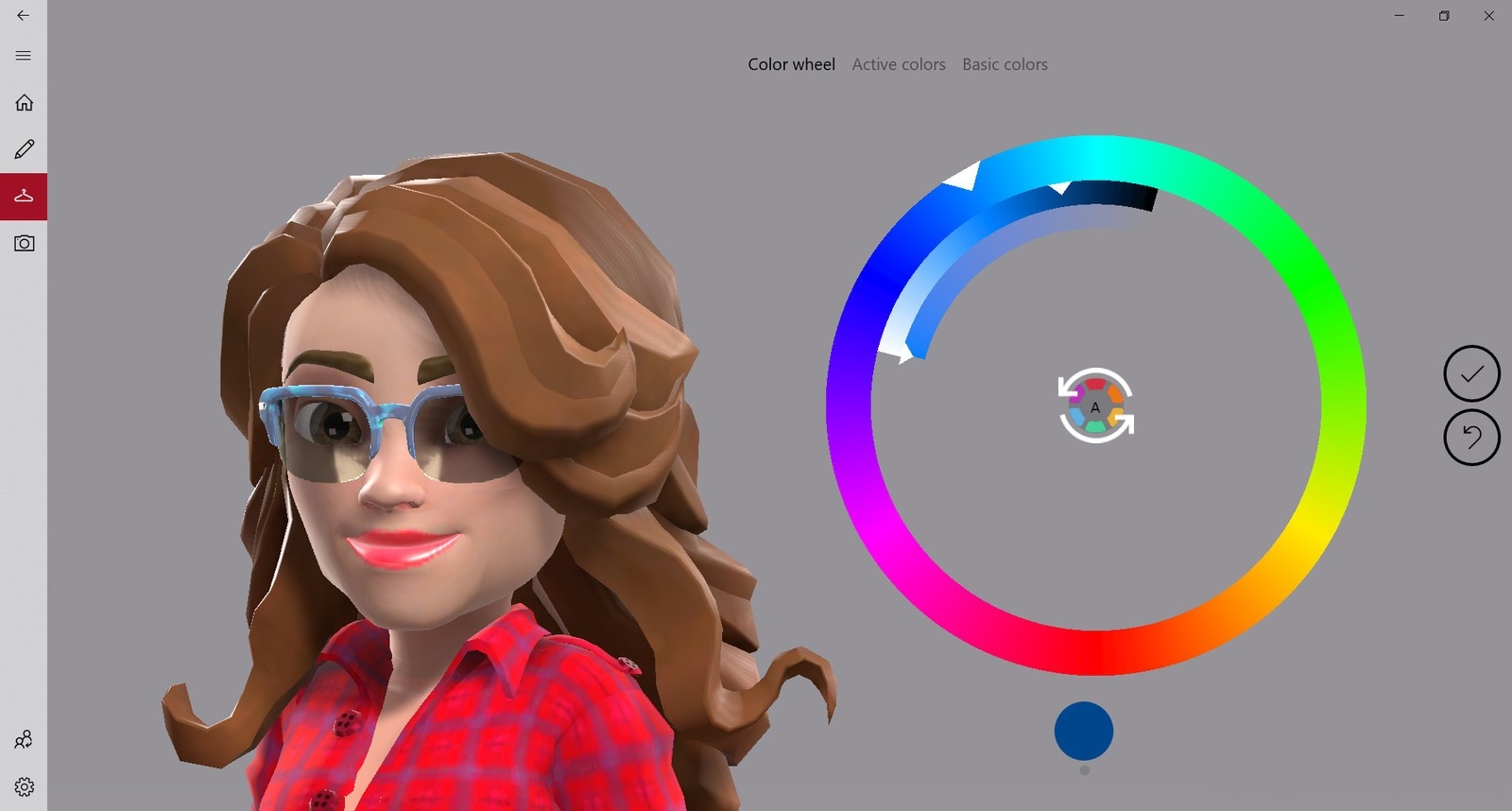Image resolution: width=1512 pixels, height=811 pixels.
Task: Select the dark blue color swatch
Action: (x=1083, y=731)
